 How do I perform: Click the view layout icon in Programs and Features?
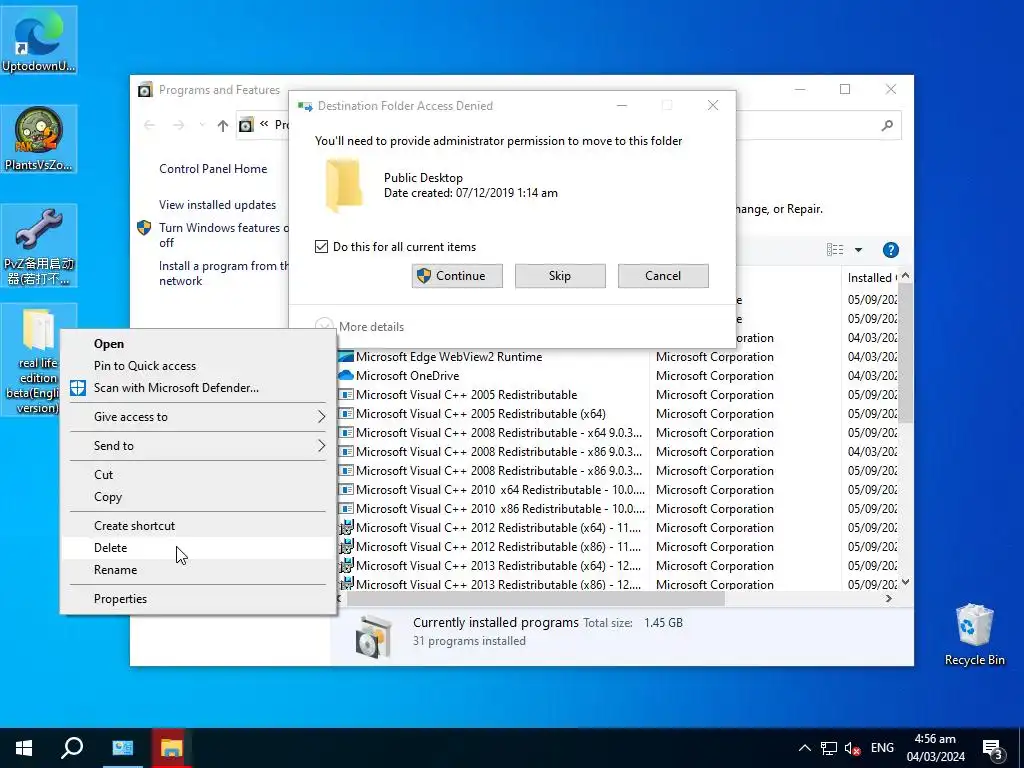pyautogui.click(x=835, y=249)
